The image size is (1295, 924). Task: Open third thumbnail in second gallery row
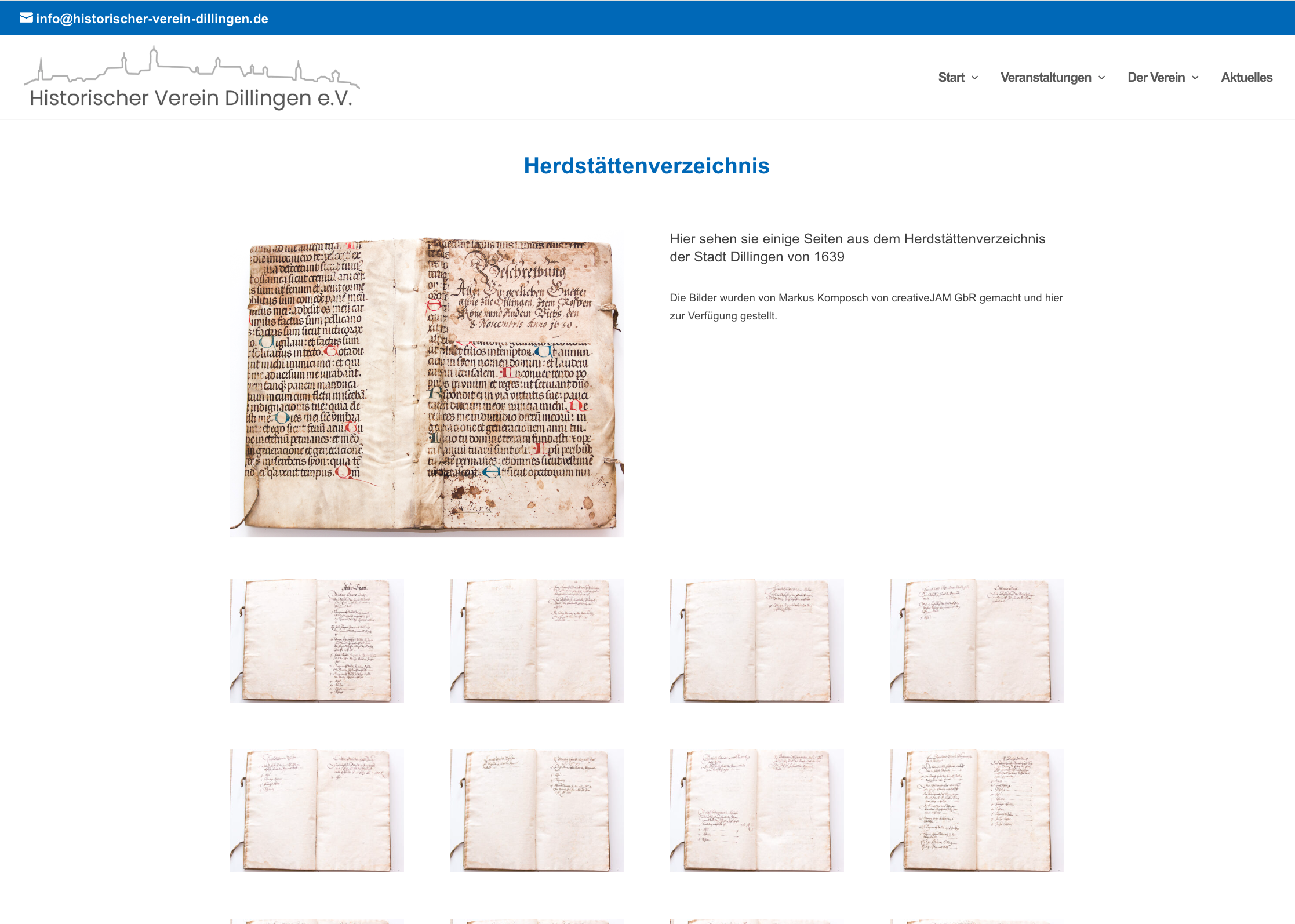coord(756,810)
